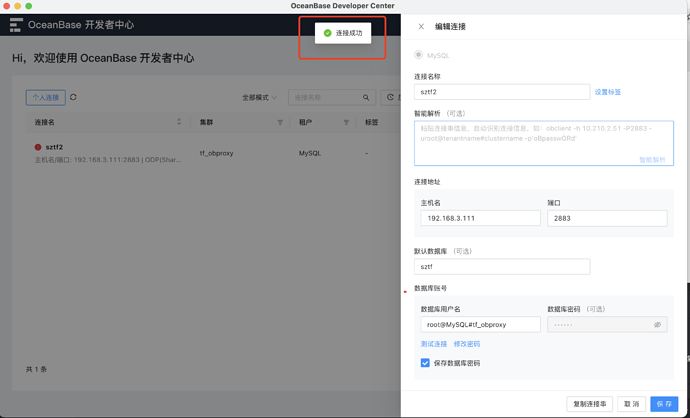Click 设置标签 link
Screen dimensions: 690x418
608,92
